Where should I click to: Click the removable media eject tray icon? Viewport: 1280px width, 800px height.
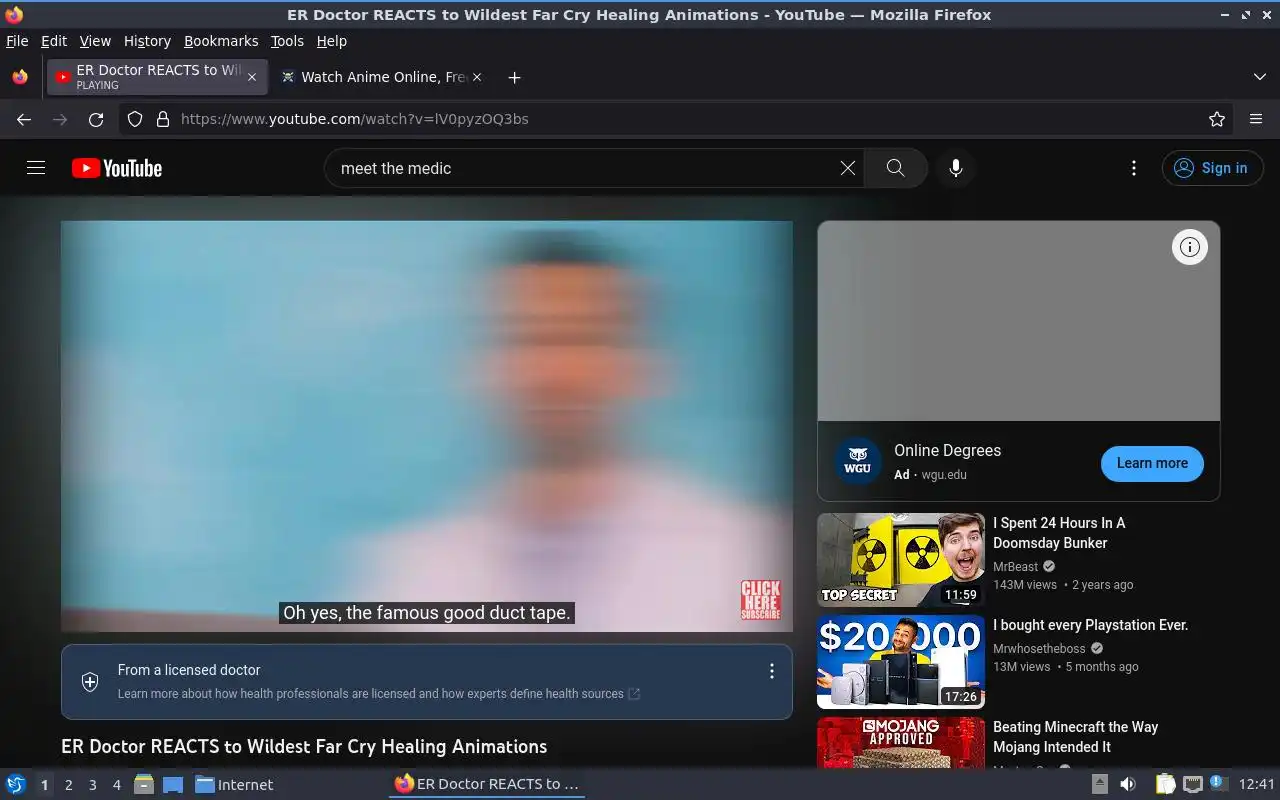(1099, 784)
